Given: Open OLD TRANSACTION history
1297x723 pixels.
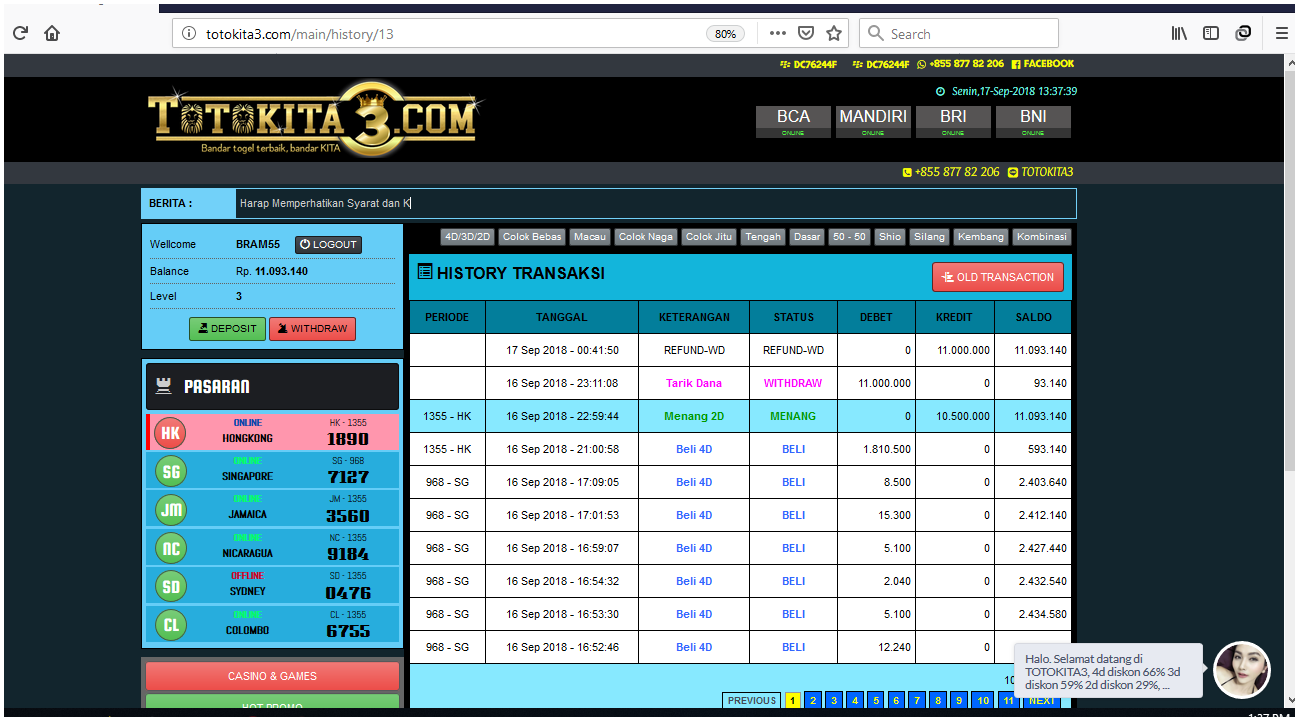Looking at the screenshot, I should 997,277.
